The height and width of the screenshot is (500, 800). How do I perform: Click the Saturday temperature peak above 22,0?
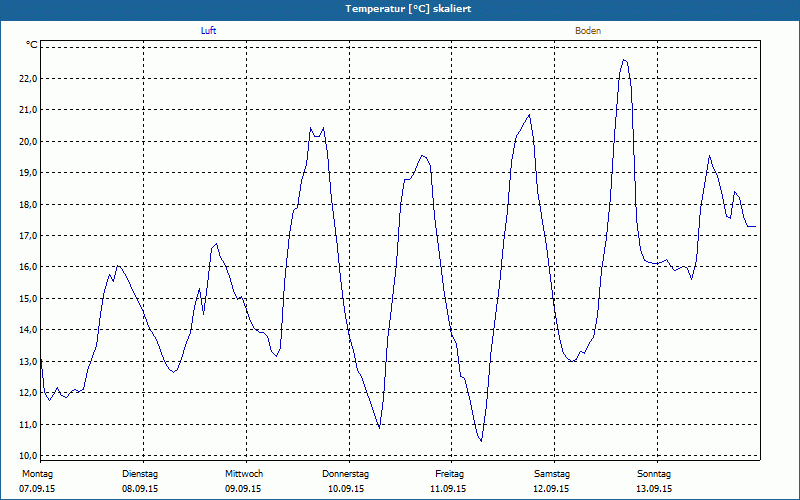point(624,61)
